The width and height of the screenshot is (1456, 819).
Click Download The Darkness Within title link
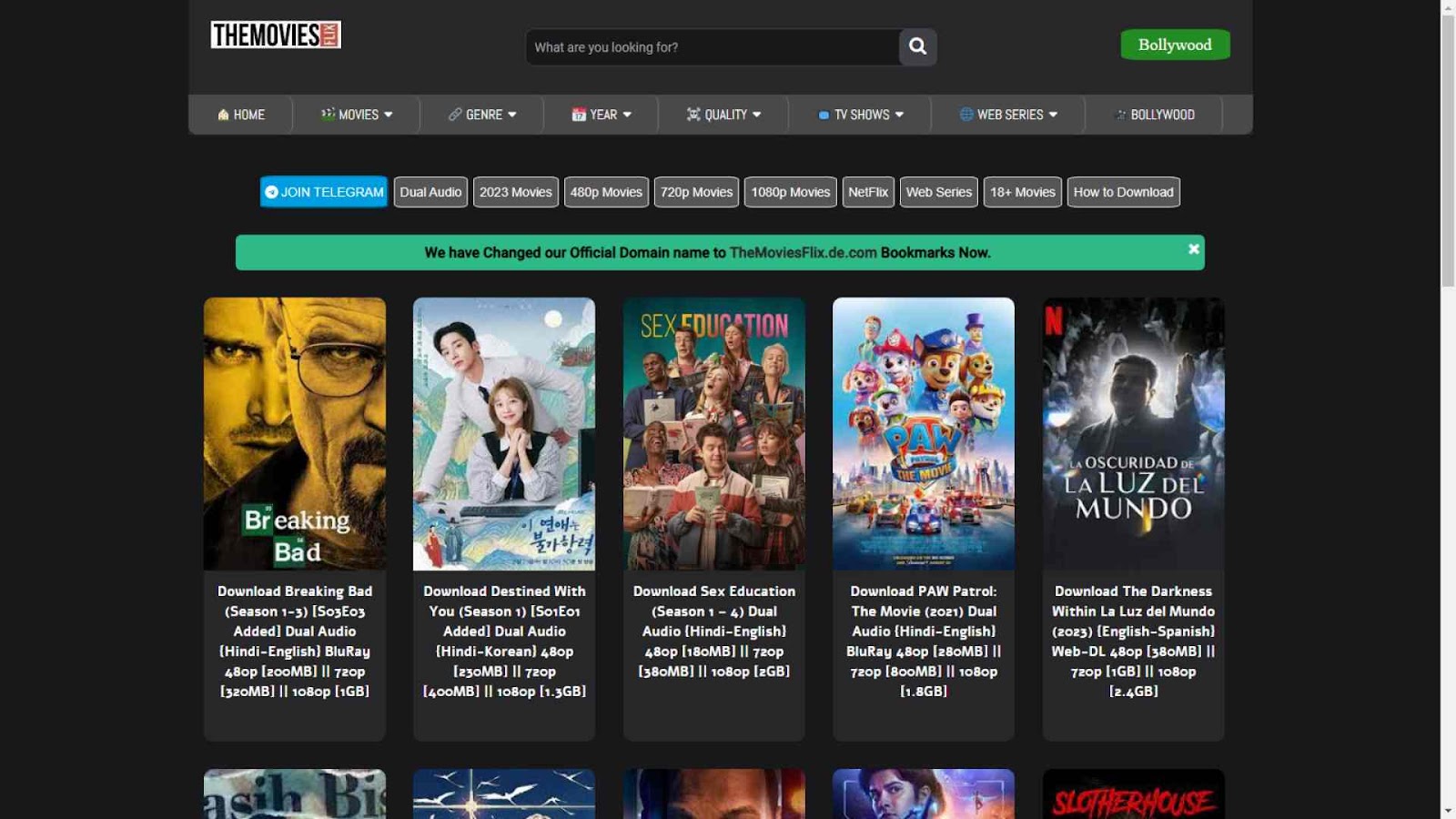pyautogui.click(x=1134, y=641)
